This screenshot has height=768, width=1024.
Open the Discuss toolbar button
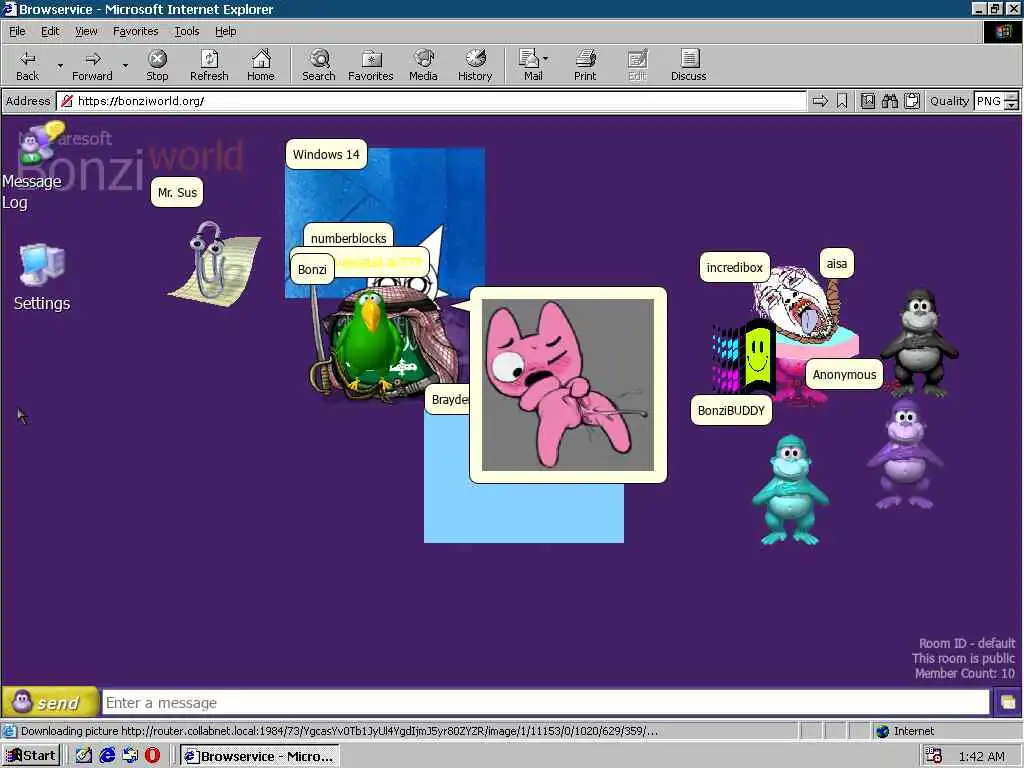coord(688,65)
